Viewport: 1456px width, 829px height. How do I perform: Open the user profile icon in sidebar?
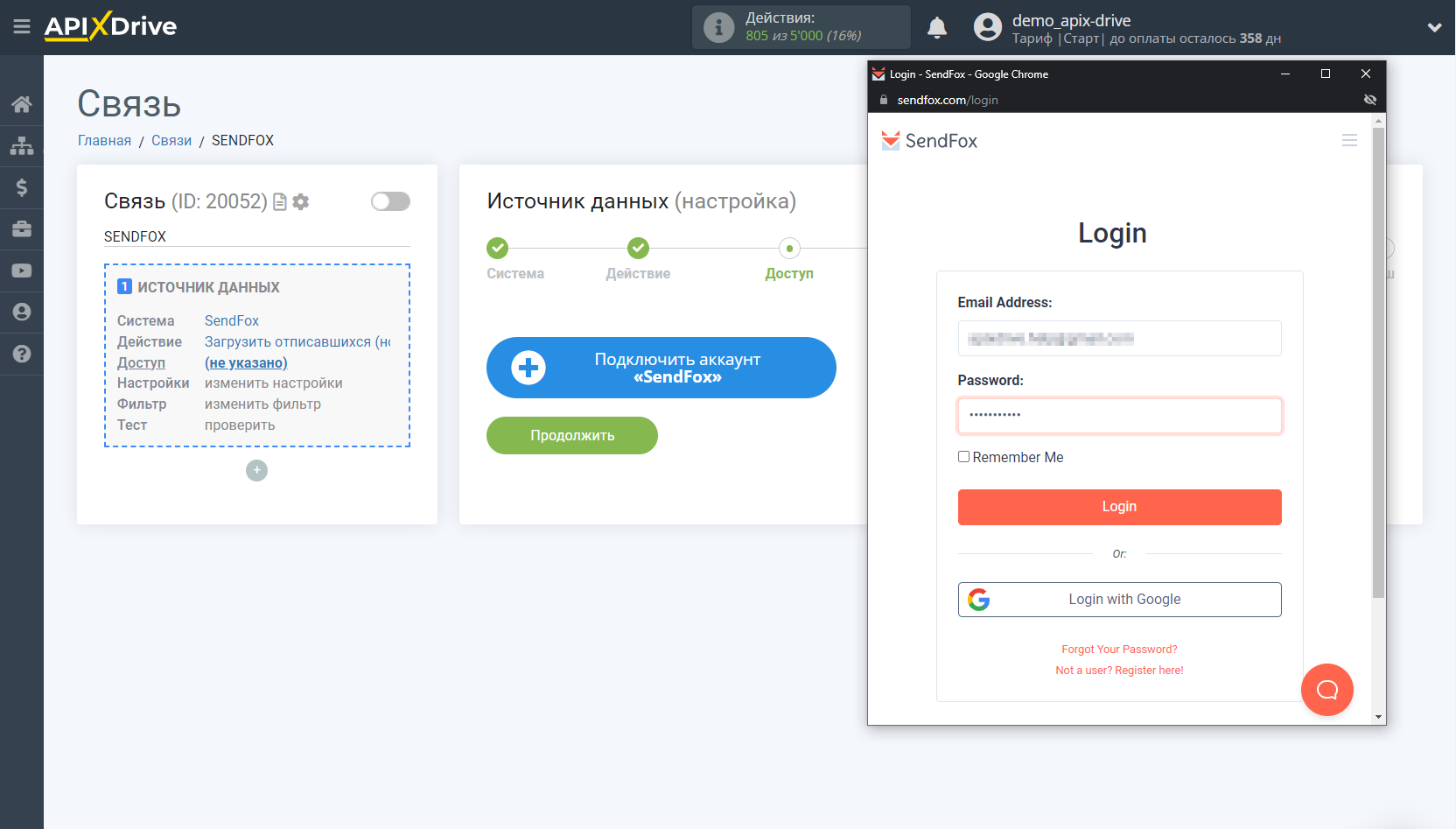(22, 313)
